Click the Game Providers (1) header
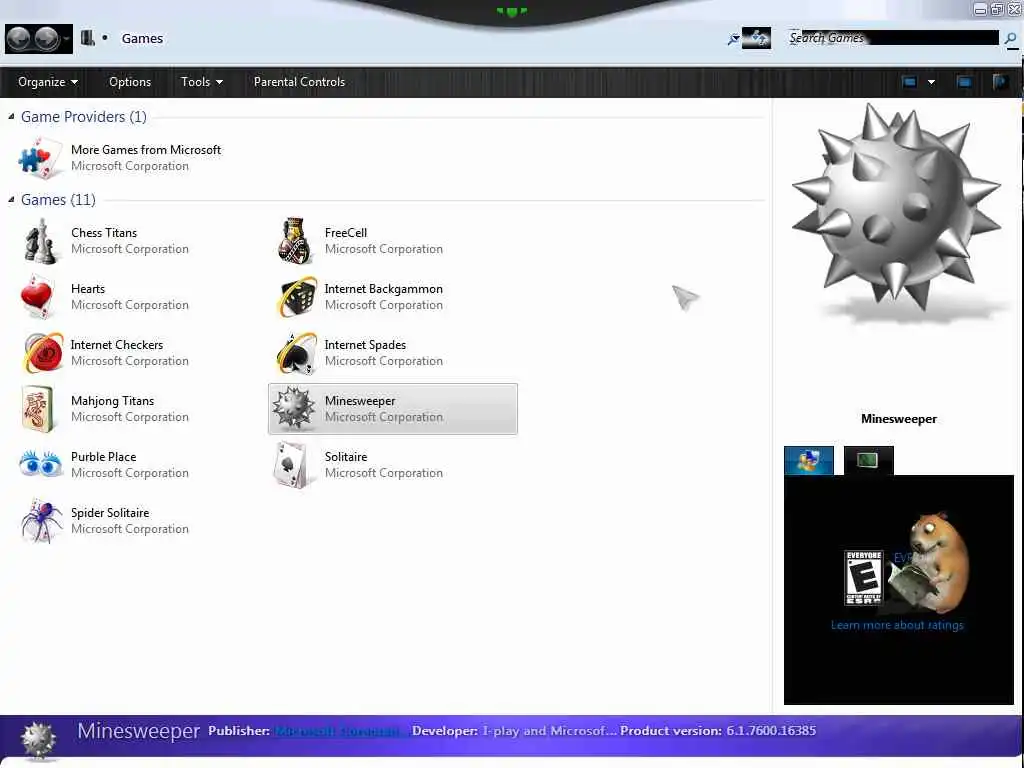The image size is (1024, 768). tap(84, 116)
